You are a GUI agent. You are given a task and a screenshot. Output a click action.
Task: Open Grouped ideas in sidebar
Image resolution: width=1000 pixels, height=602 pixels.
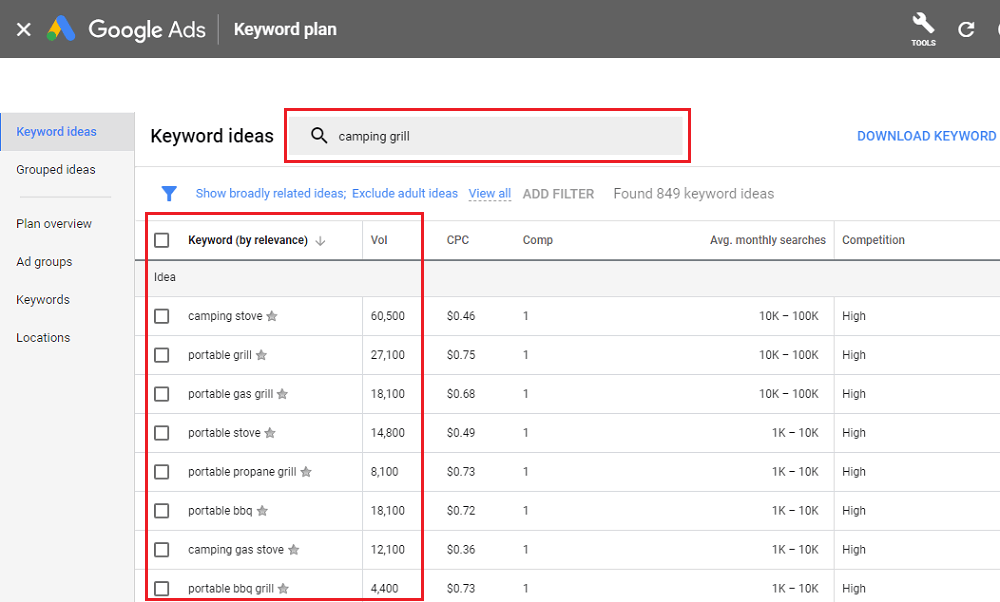(56, 170)
